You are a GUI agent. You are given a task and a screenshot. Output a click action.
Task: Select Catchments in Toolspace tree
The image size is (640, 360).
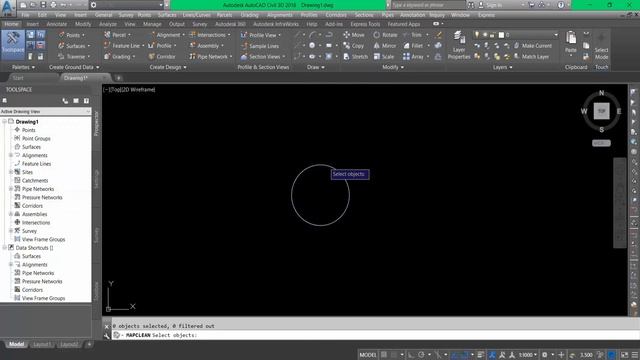coord(35,180)
